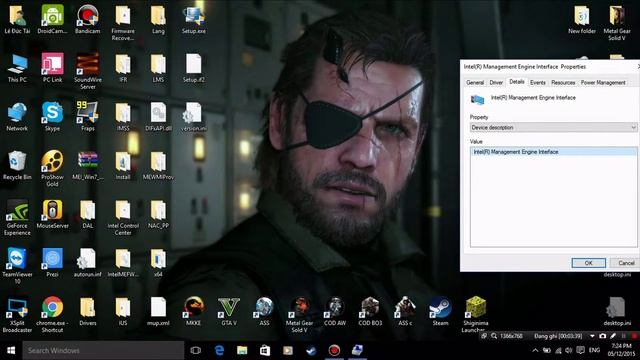Image resolution: width=640 pixels, height=360 pixels.
Task: Open the Fraps desktop shortcut
Action: [87, 116]
